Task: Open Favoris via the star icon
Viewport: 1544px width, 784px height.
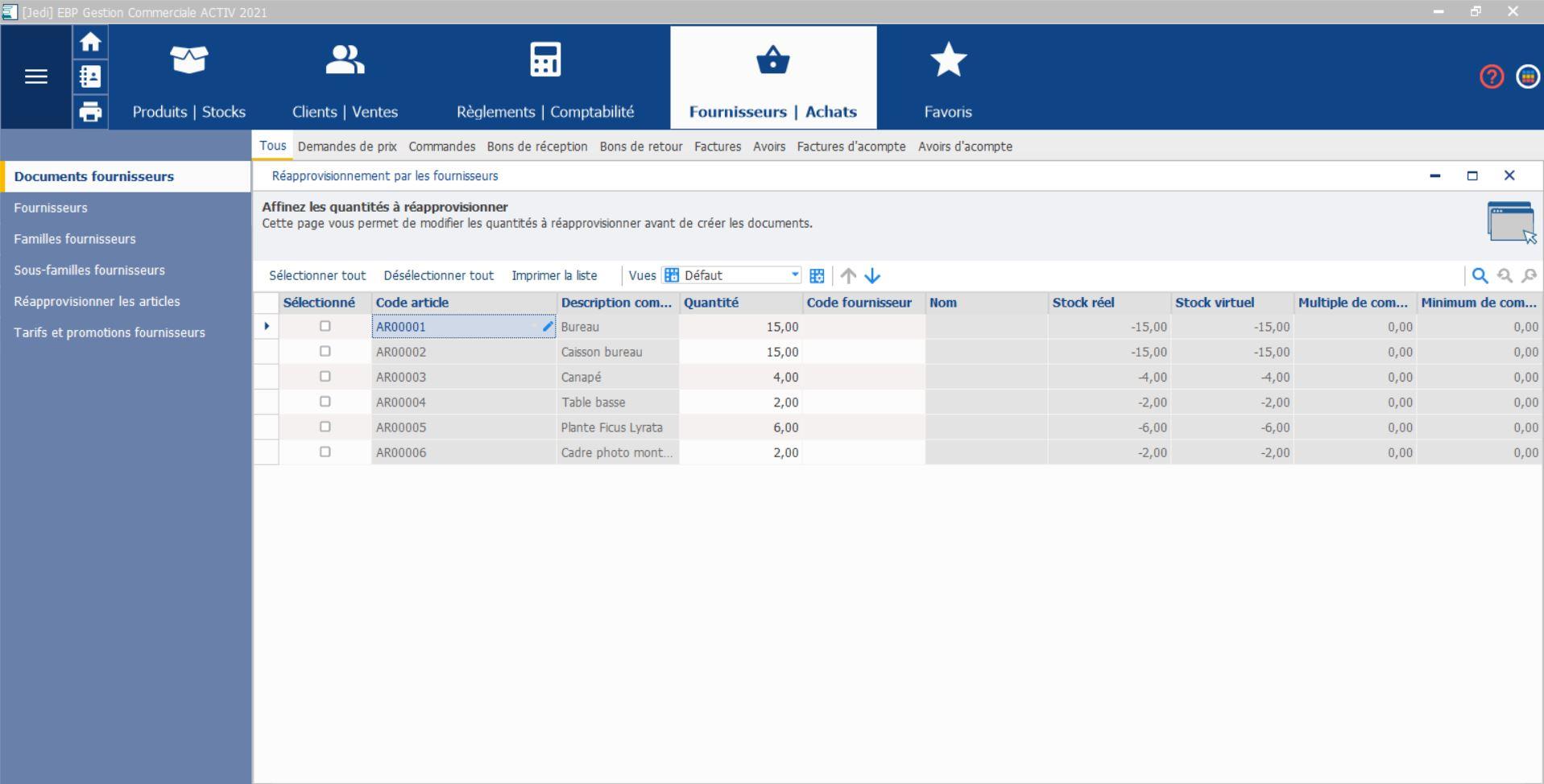Action: pyautogui.click(x=948, y=59)
